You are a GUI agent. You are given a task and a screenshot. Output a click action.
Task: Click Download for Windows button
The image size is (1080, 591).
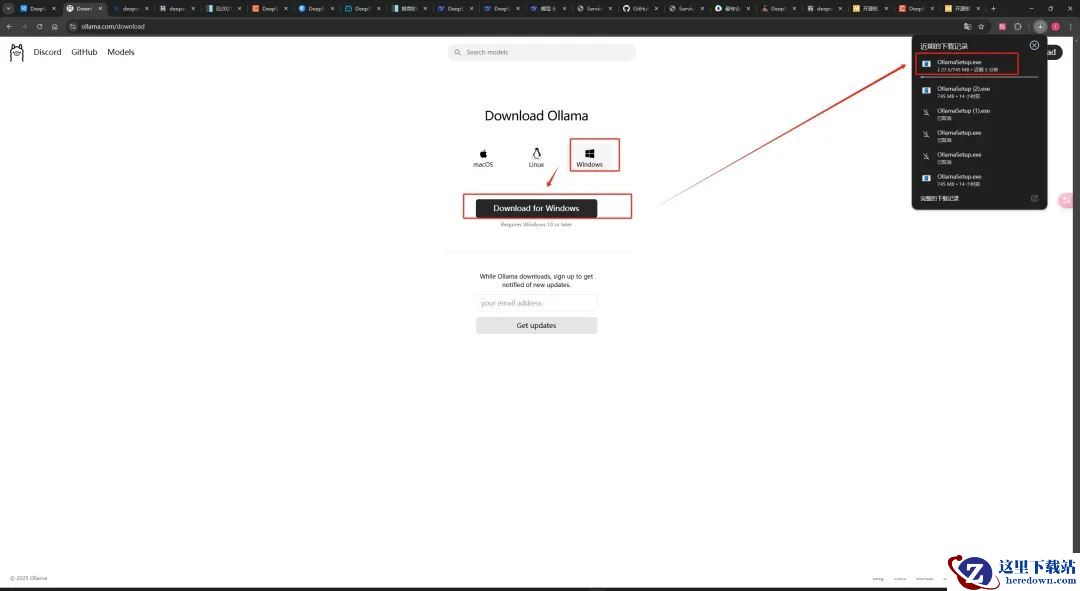tap(536, 208)
